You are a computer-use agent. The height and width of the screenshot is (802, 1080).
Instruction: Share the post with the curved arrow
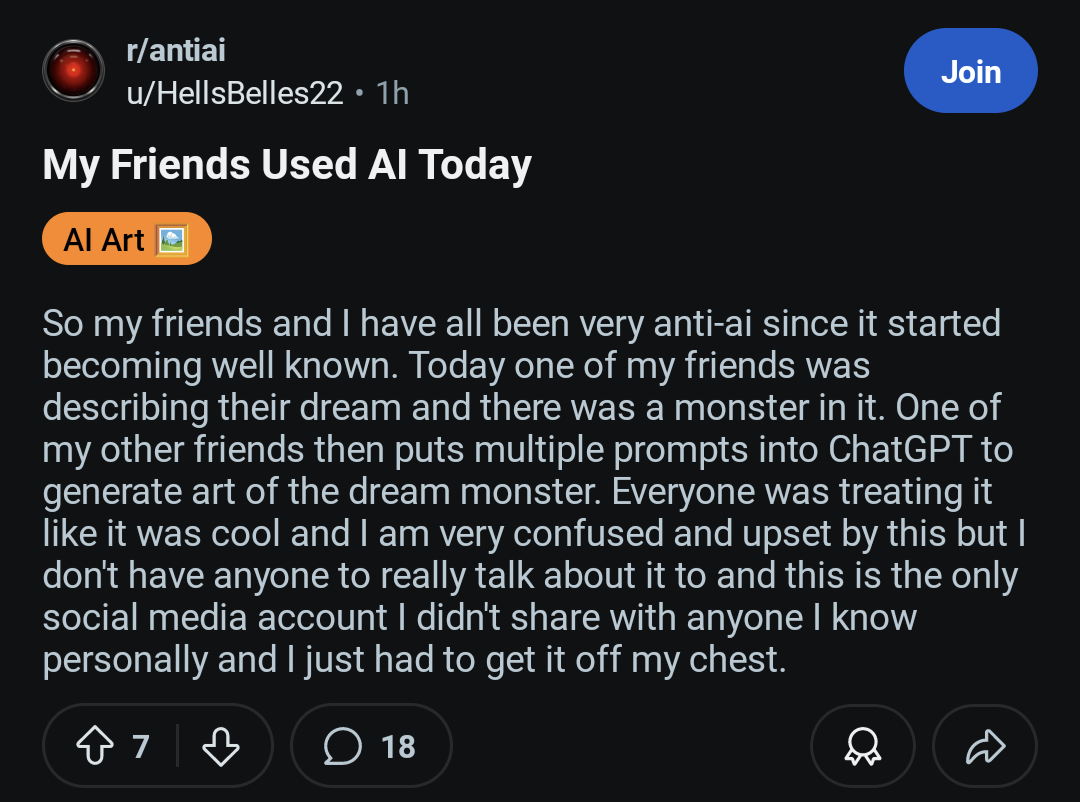pyautogui.click(x=985, y=746)
